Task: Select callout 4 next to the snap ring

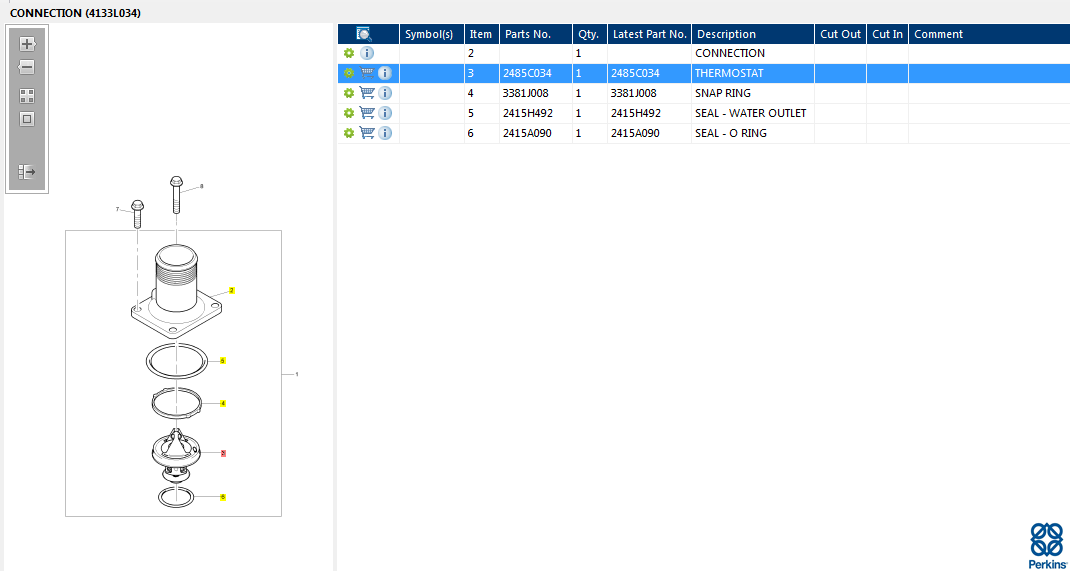Action: [x=222, y=403]
